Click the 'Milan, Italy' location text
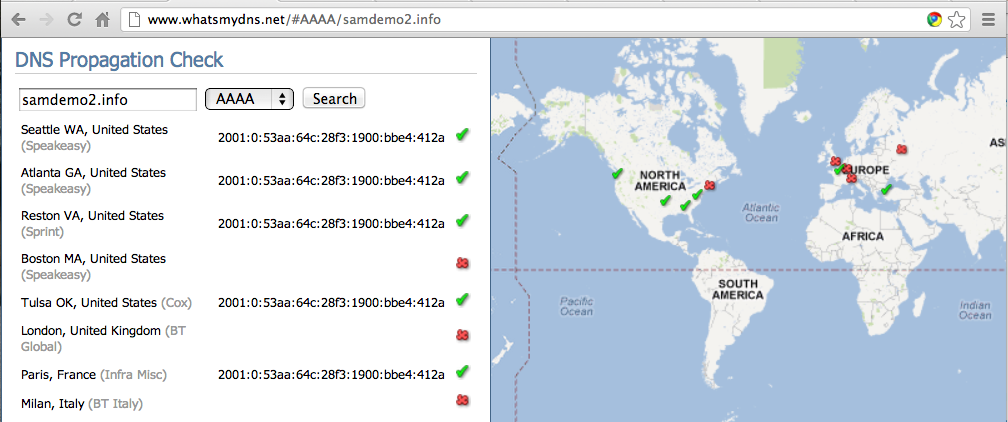The image size is (1008, 422). click(x=53, y=404)
